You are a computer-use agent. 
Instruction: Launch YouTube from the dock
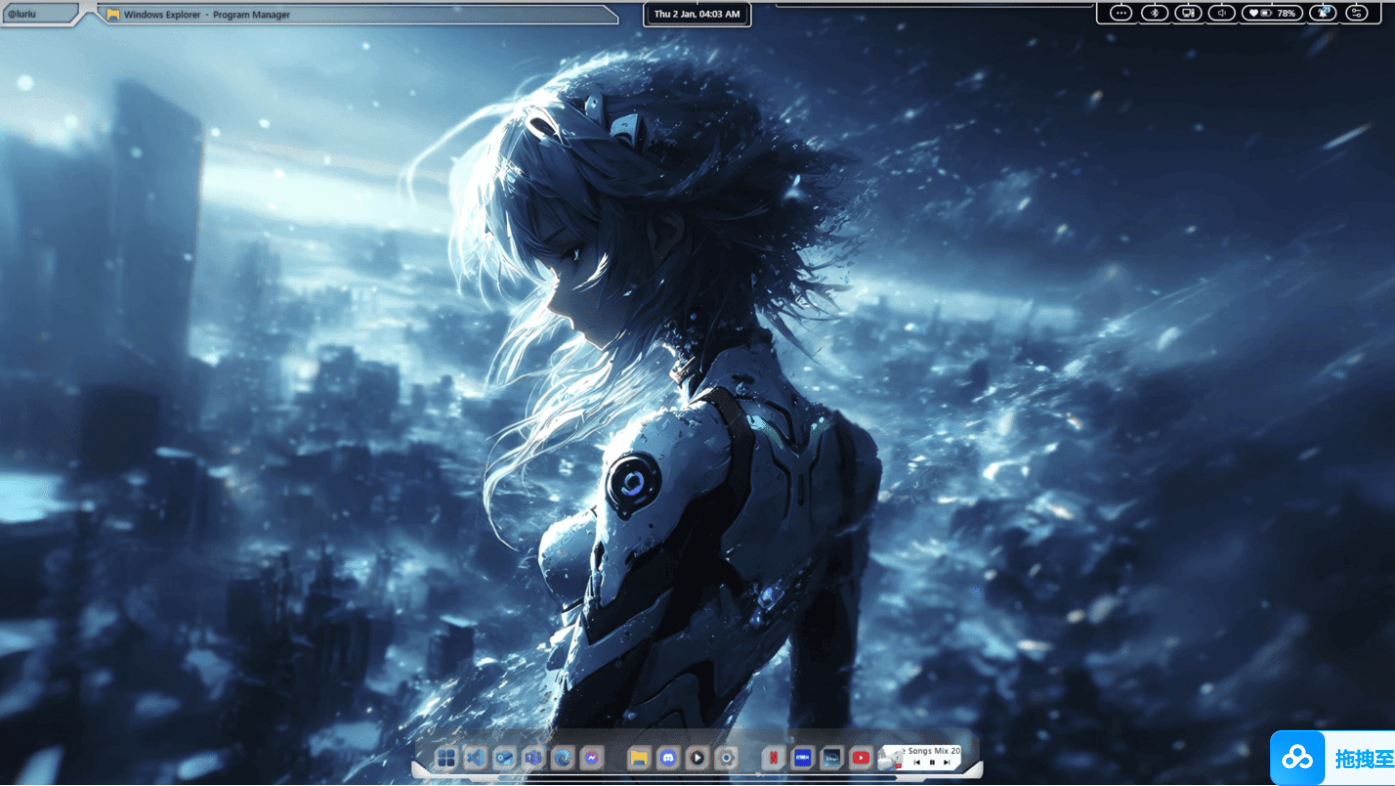click(x=861, y=757)
